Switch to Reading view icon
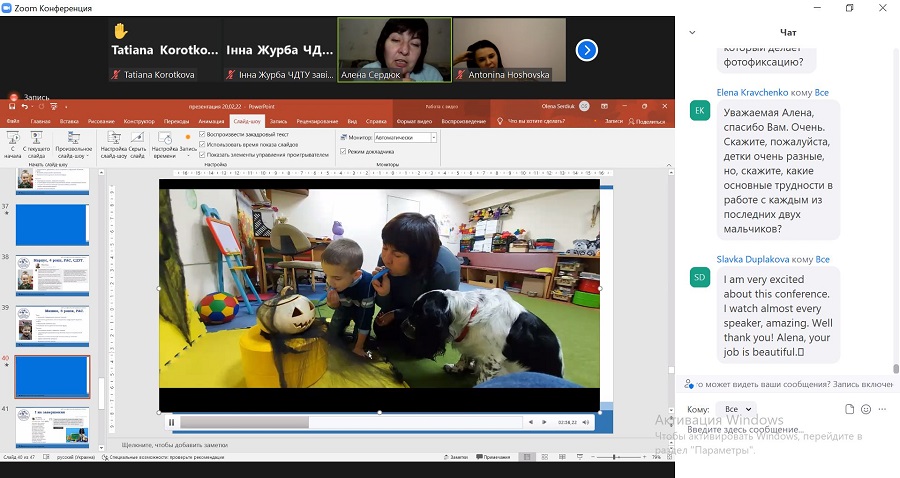The width and height of the screenshot is (900, 478). [x=562, y=457]
